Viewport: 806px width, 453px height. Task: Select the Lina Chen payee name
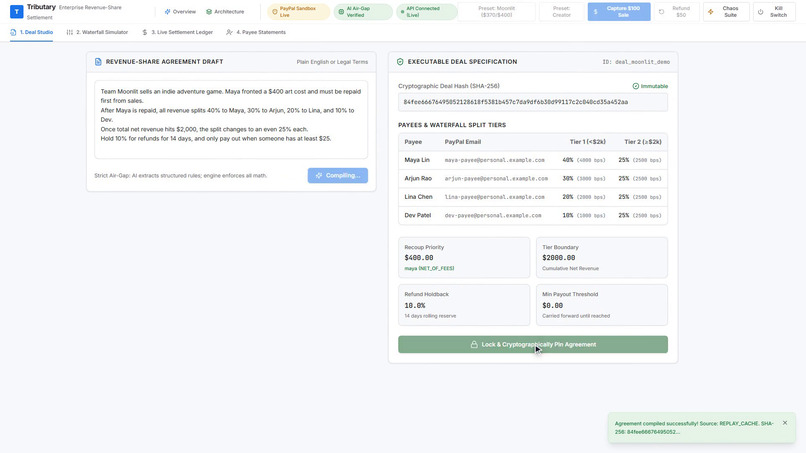coord(418,197)
